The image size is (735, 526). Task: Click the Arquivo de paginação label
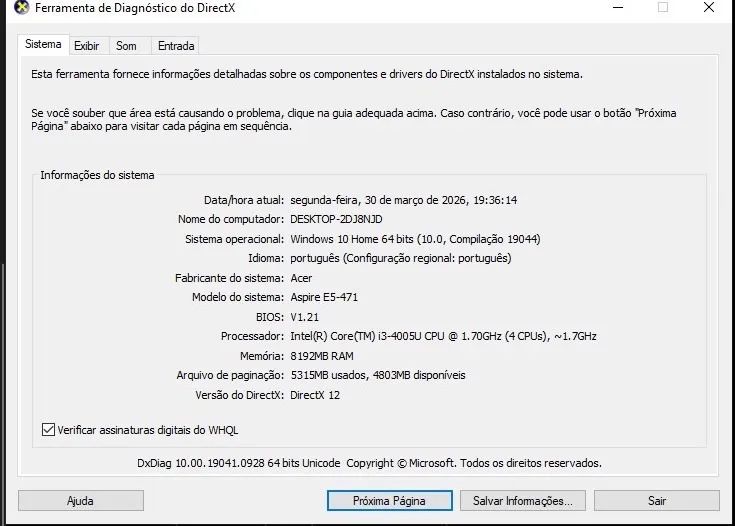tap(230, 375)
